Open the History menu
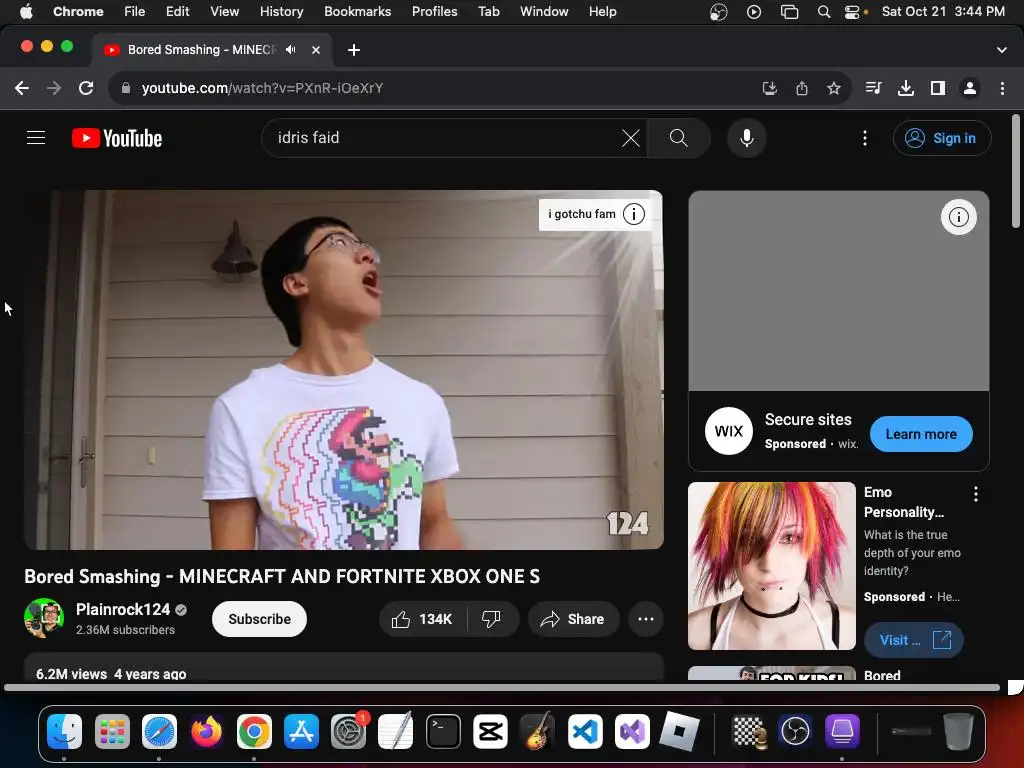Viewport: 1024px width, 768px height. (x=281, y=11)
